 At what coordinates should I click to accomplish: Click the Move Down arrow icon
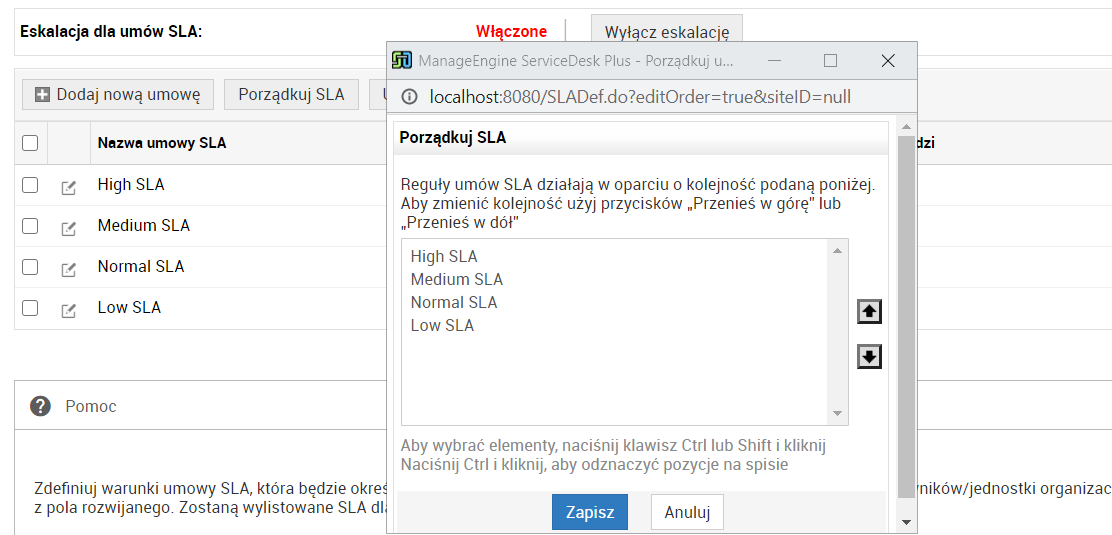pyautogui.click(x=869, y=356)
